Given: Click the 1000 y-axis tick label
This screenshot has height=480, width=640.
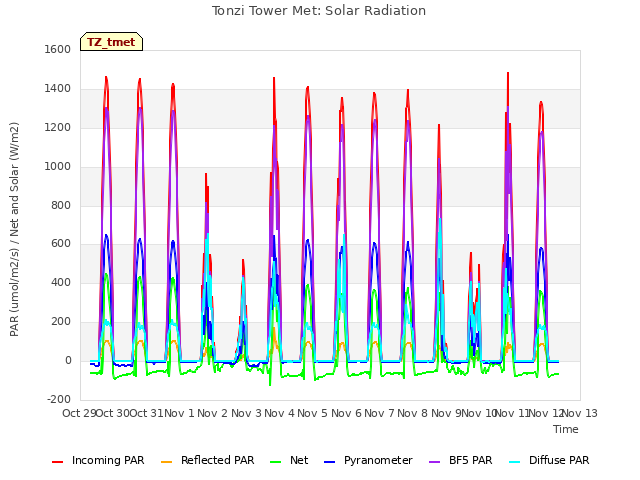Looking at the screenshot, I should pyautogui.click(x=58, y=167).
